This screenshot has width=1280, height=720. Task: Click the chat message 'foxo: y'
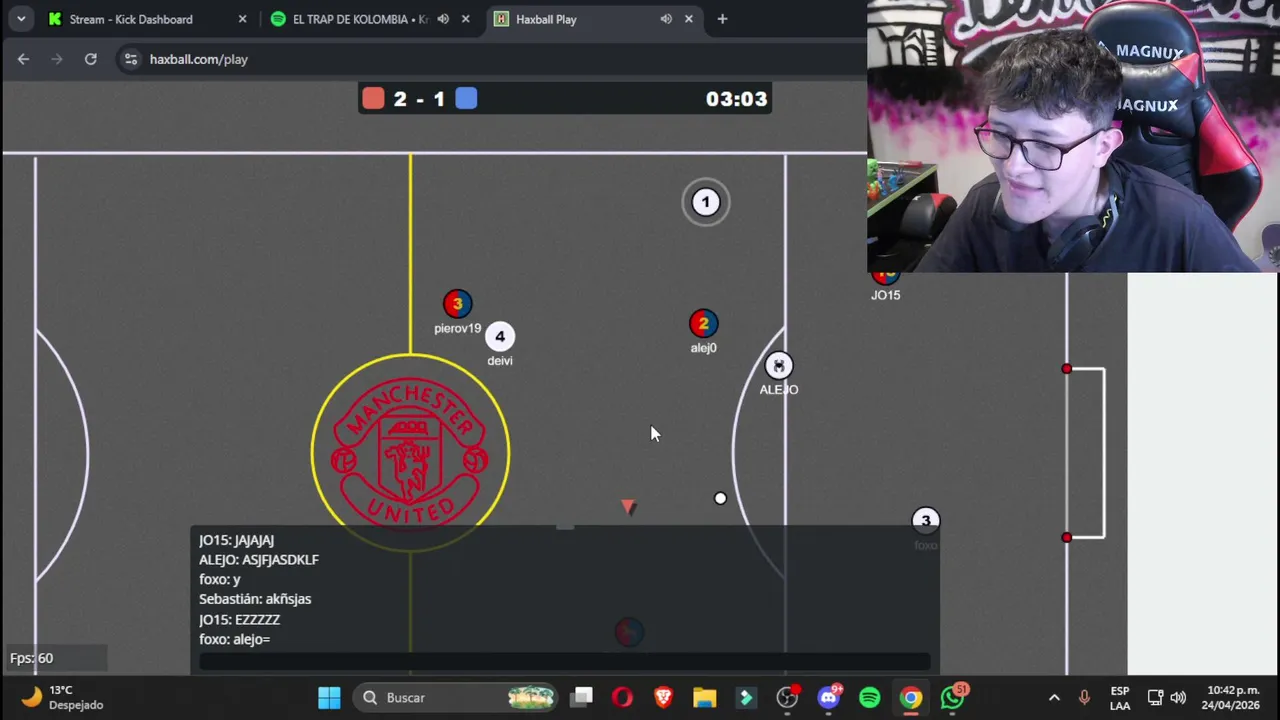click(x=219, y=579)
